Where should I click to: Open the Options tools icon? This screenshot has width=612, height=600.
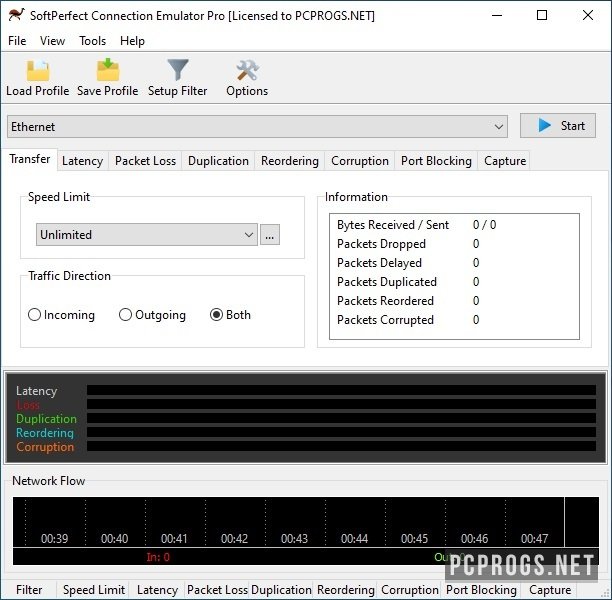[x=247, y=70]
